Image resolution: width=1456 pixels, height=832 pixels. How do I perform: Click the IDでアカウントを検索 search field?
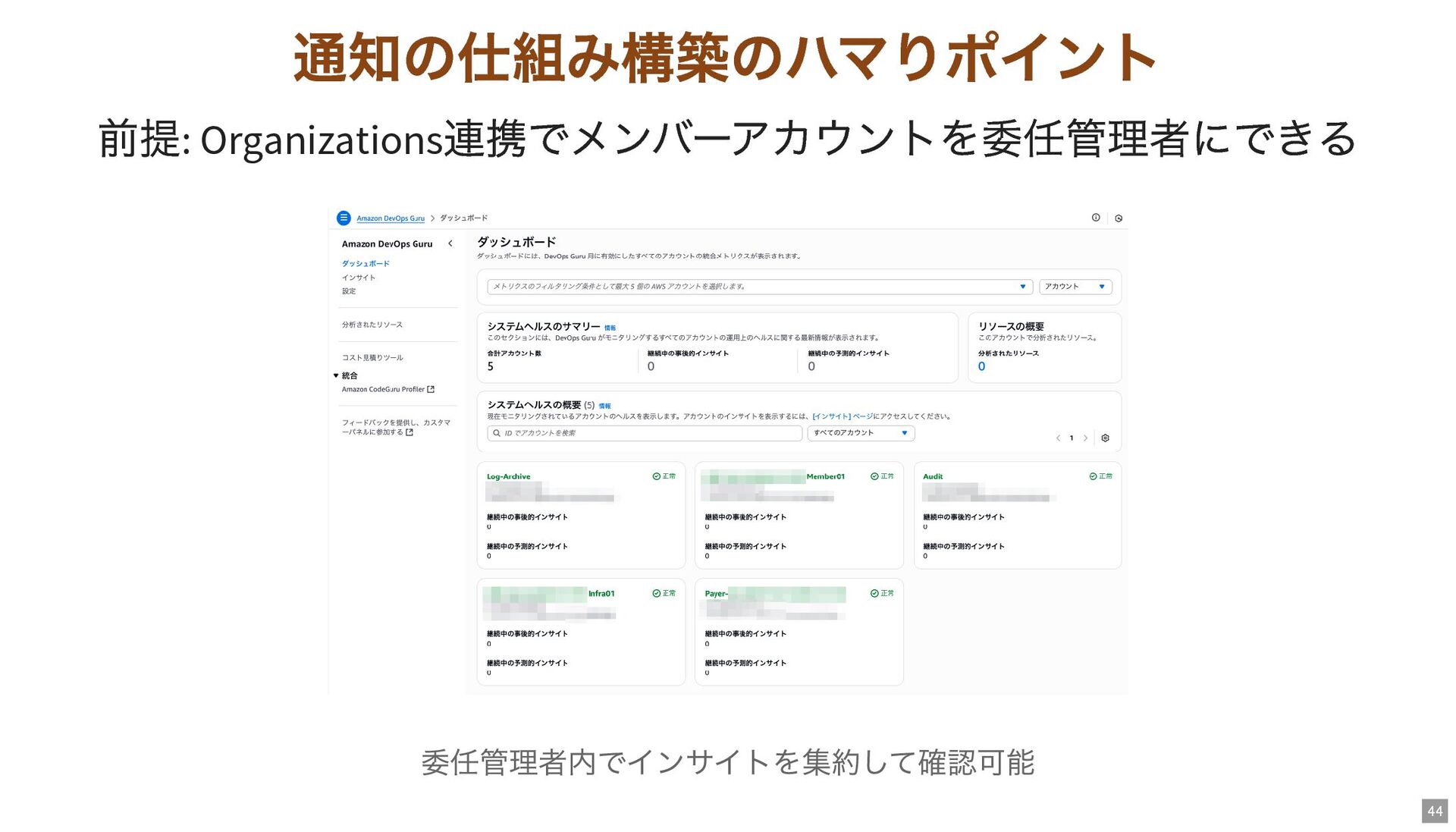click(x=645, y=433)
